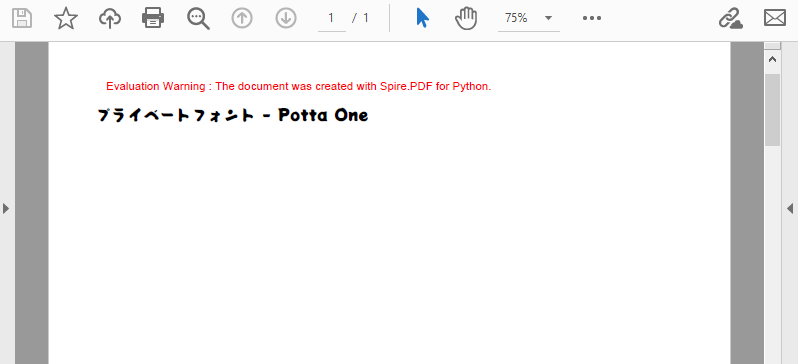798x364 pixels.
Task: Activate the selection arrow tool
Action: point(422,18)
